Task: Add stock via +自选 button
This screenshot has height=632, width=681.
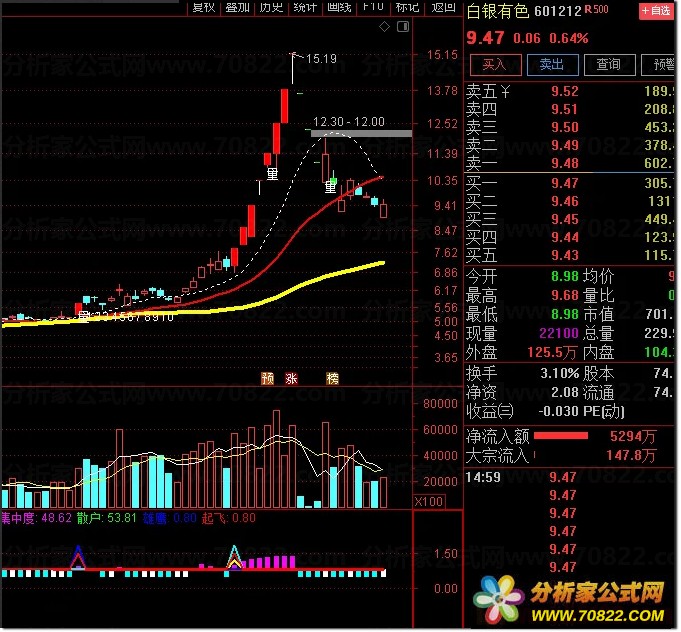Action: pos(656,10)
